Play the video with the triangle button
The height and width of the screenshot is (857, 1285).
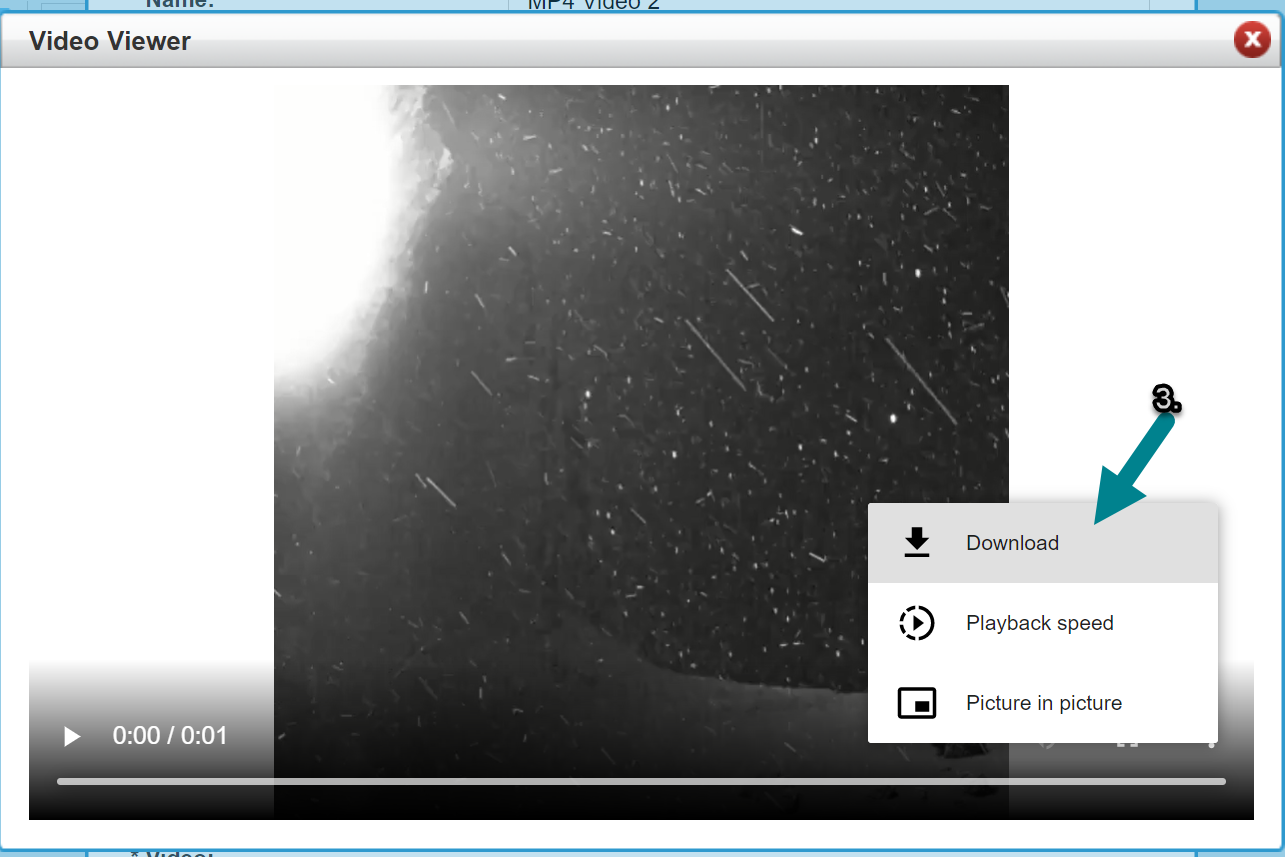point(71,736)
